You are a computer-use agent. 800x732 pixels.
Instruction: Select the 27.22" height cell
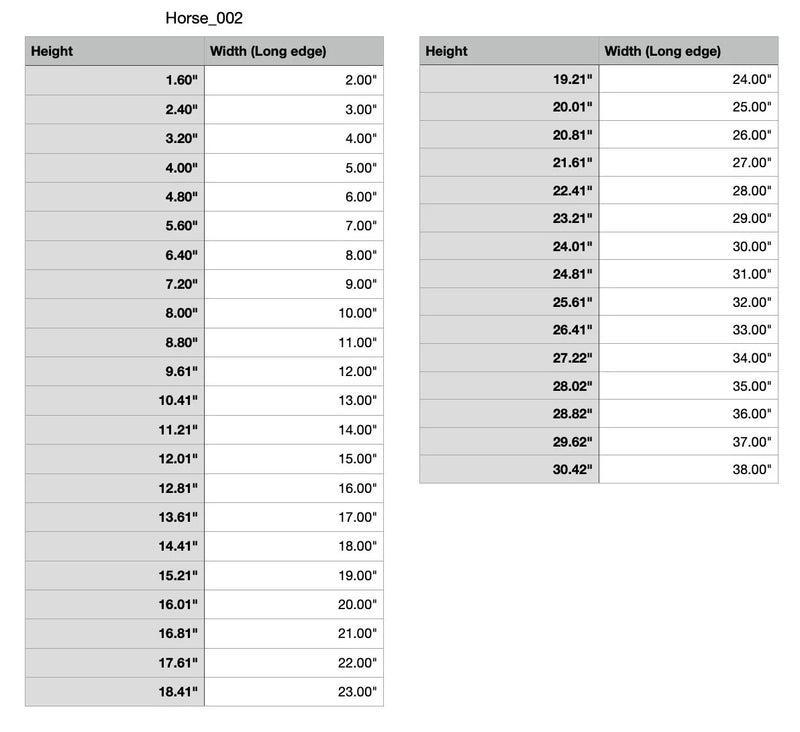click(x=509, y=358)
